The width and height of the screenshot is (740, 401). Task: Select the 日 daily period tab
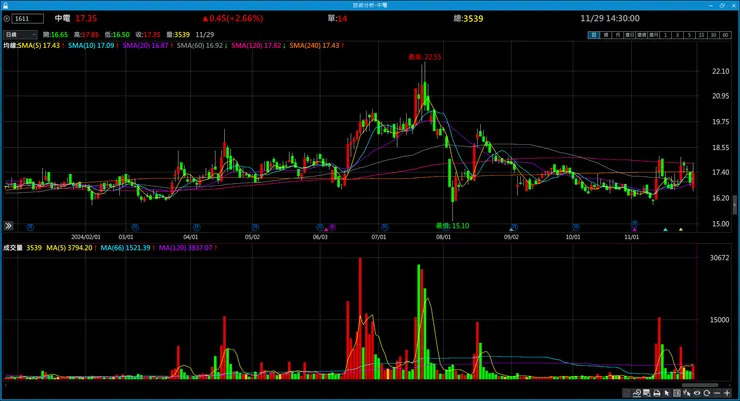(x=594, y=35)
